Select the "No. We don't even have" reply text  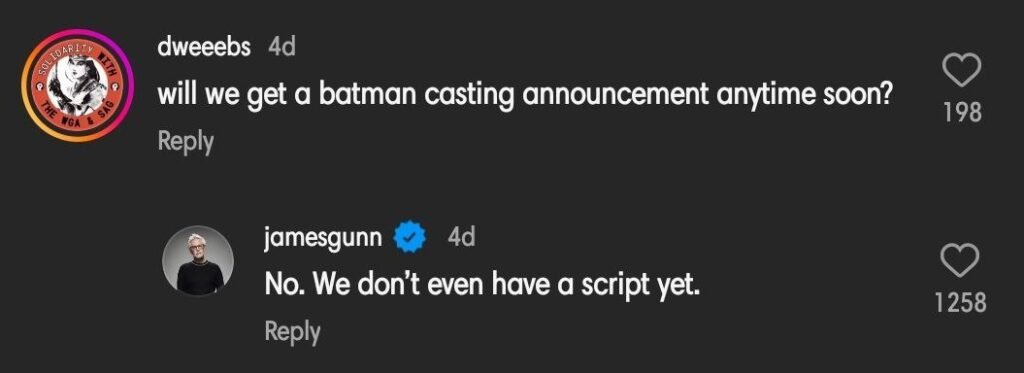click(482, 285)
